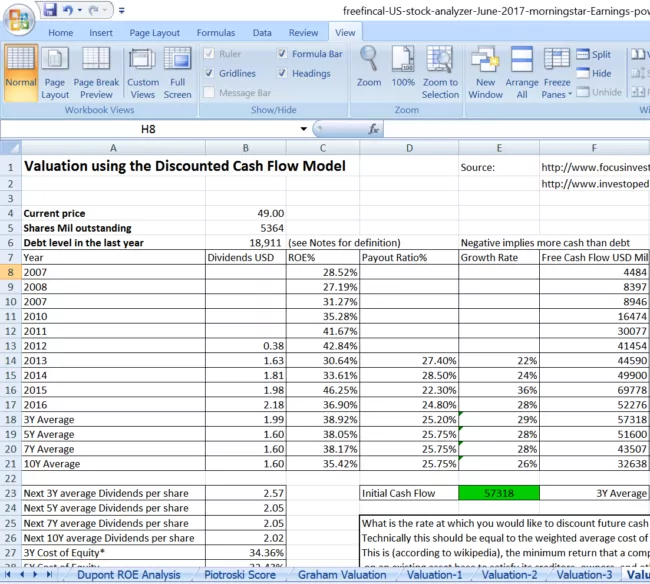This screenshot has height=584, width=650.
Task: Select the green Initial Cash Flow cell
Action: (498, 493)
